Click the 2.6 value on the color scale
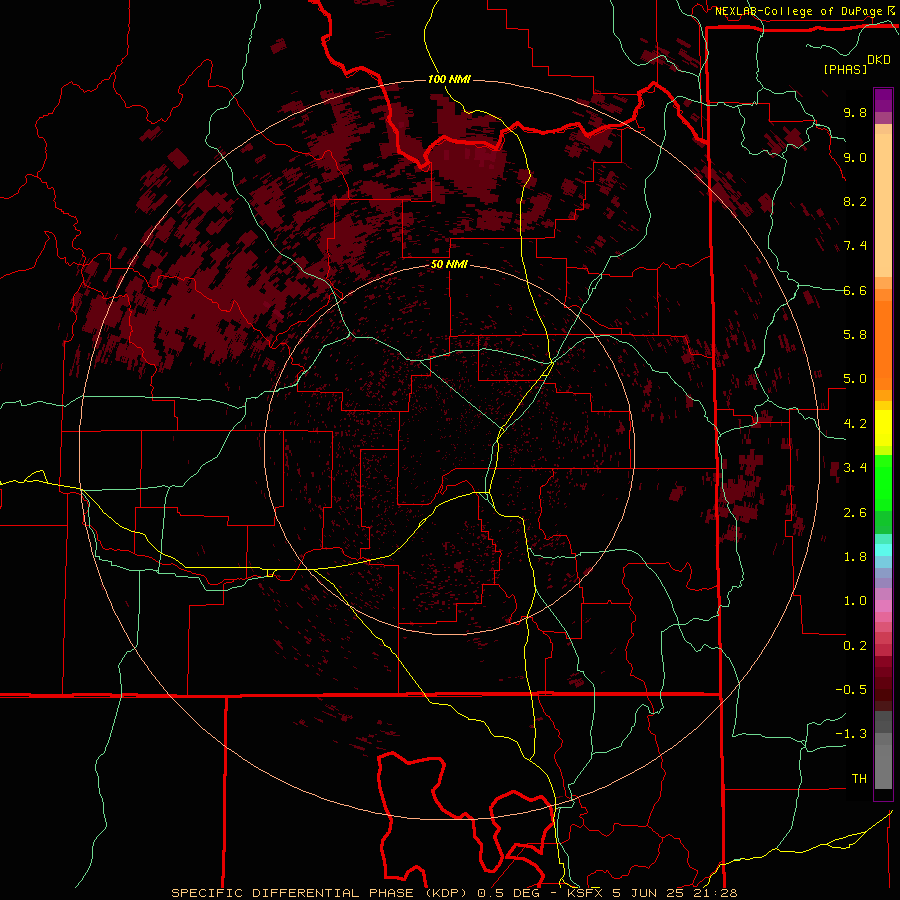The height and width of the screenshot is (900, 900). click(855, 513)
